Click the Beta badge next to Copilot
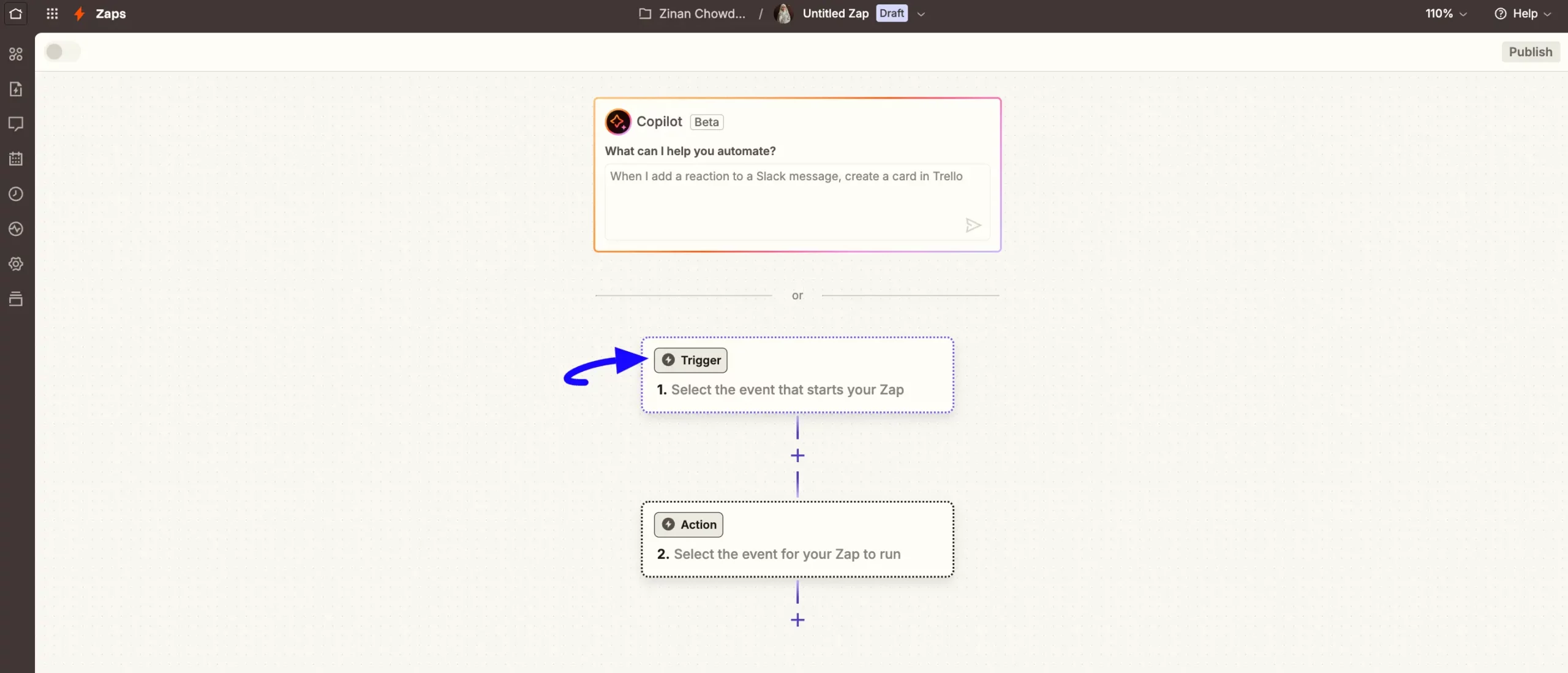The height and width of the screenshot is (673, 1568). (x=706, y=122)
